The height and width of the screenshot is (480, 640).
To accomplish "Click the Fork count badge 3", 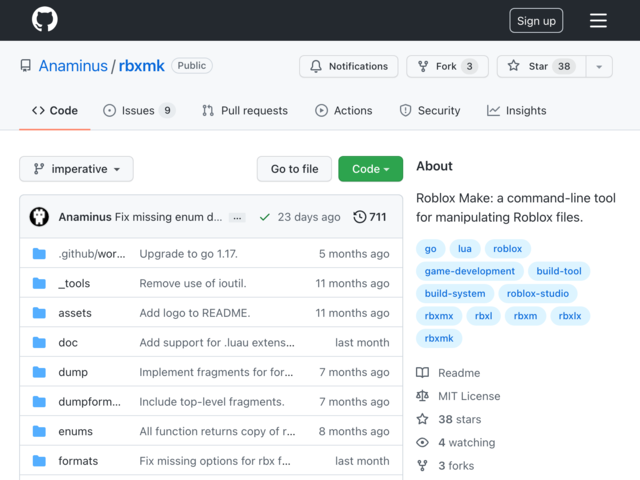I will click(469, 66).
